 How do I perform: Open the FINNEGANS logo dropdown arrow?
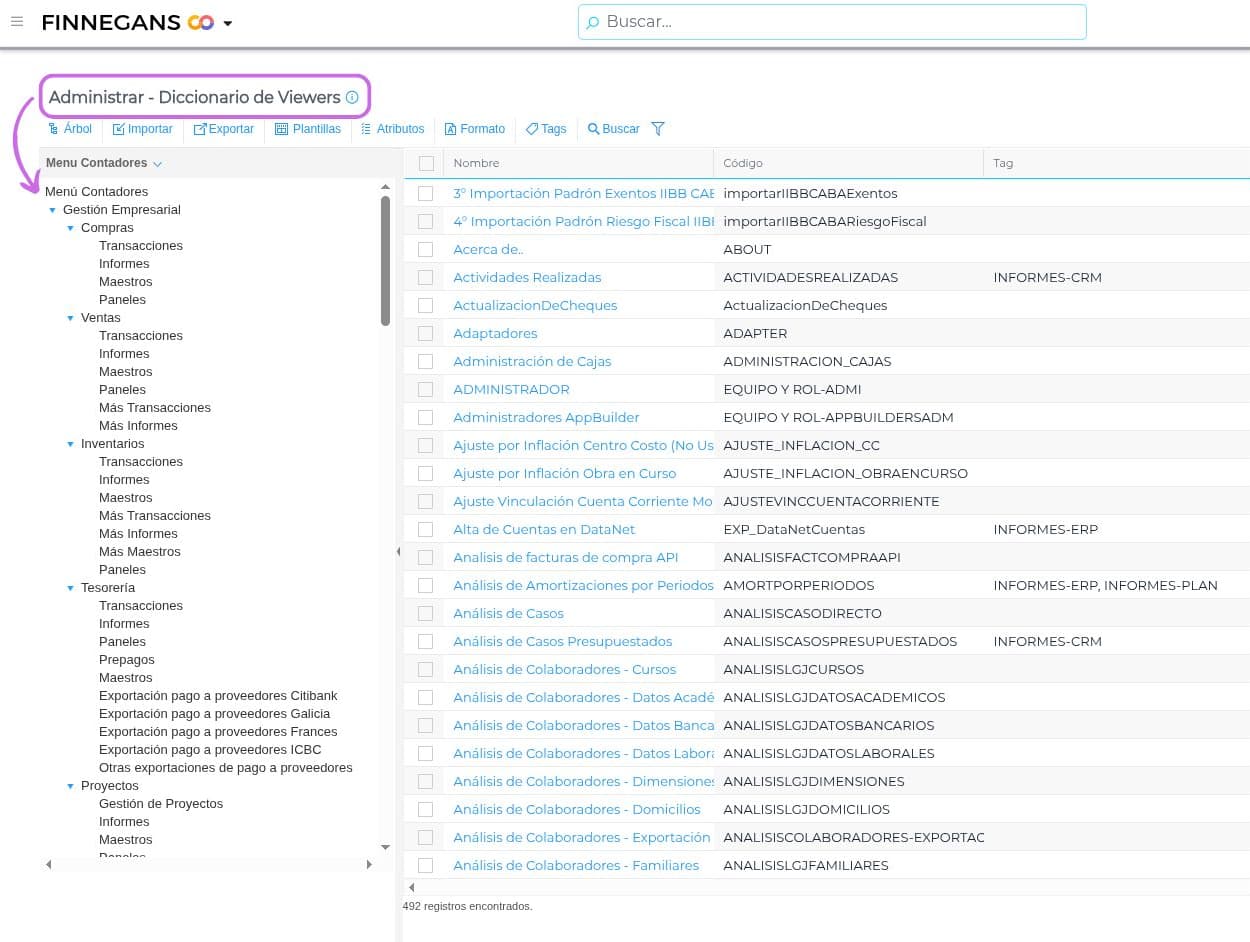point(228,23)
